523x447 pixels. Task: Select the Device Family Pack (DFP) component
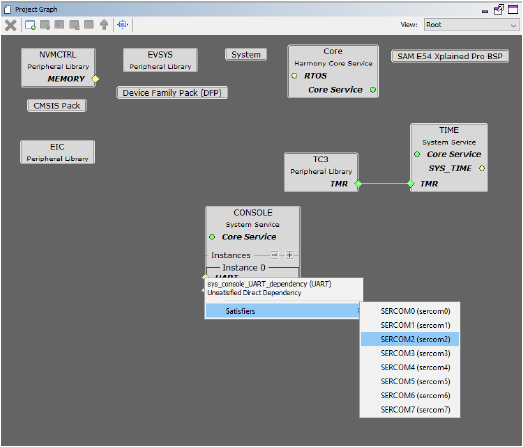click(x=172, y=93)
